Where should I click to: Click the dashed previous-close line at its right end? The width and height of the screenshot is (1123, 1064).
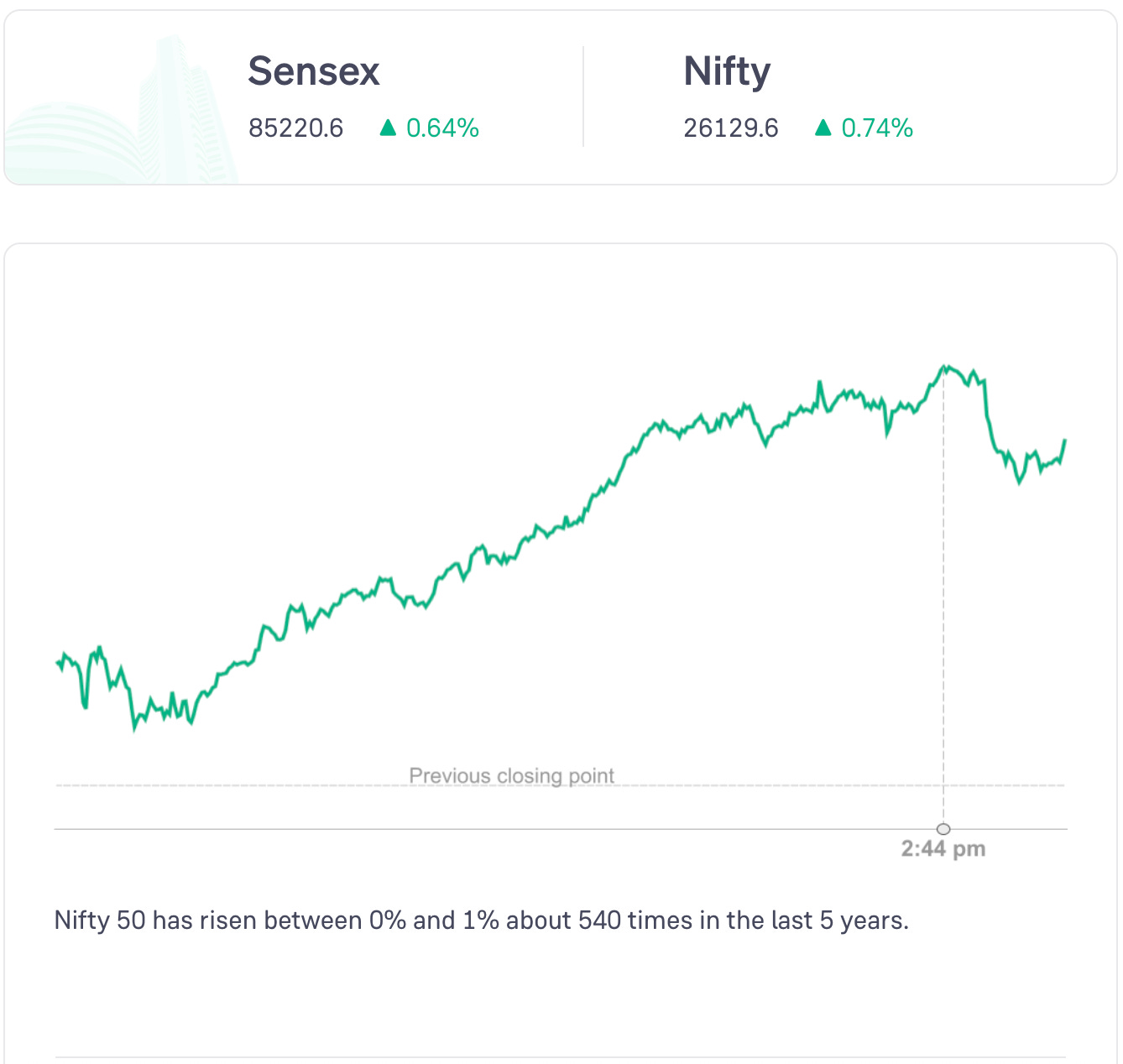click(x=1058, y=785)
